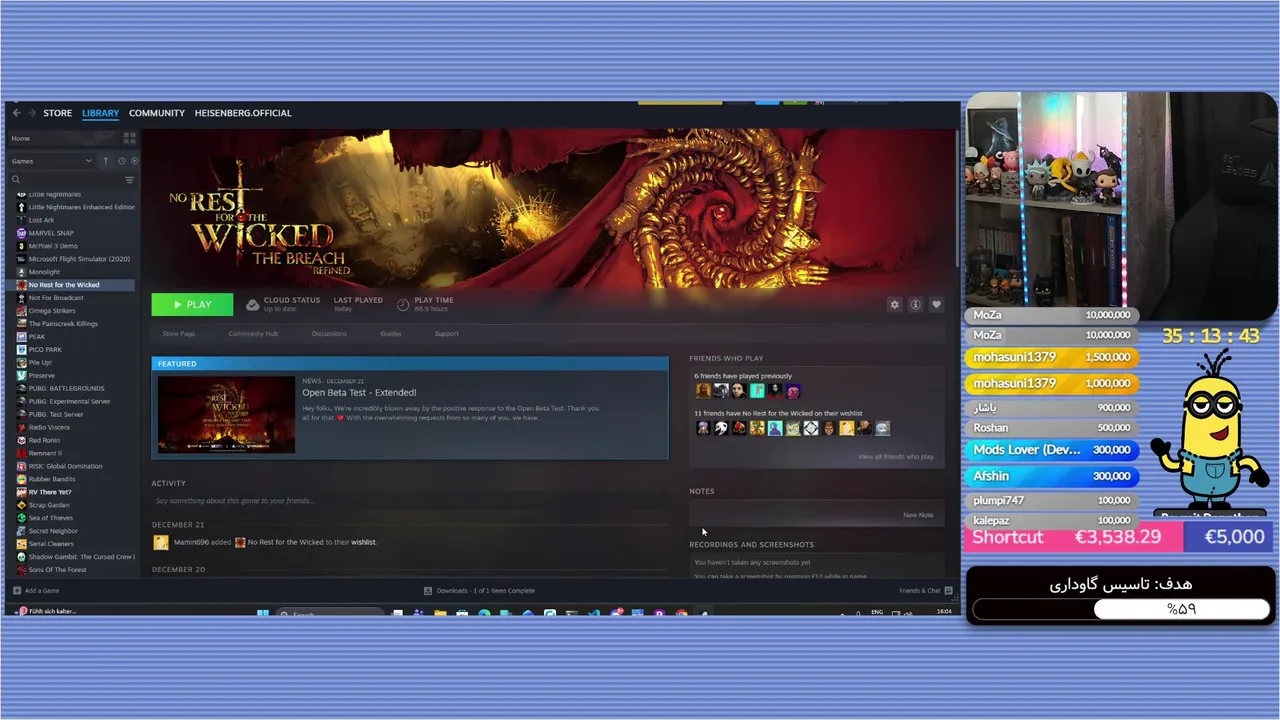Click Home in the library sidebar

tap(21, 138)
